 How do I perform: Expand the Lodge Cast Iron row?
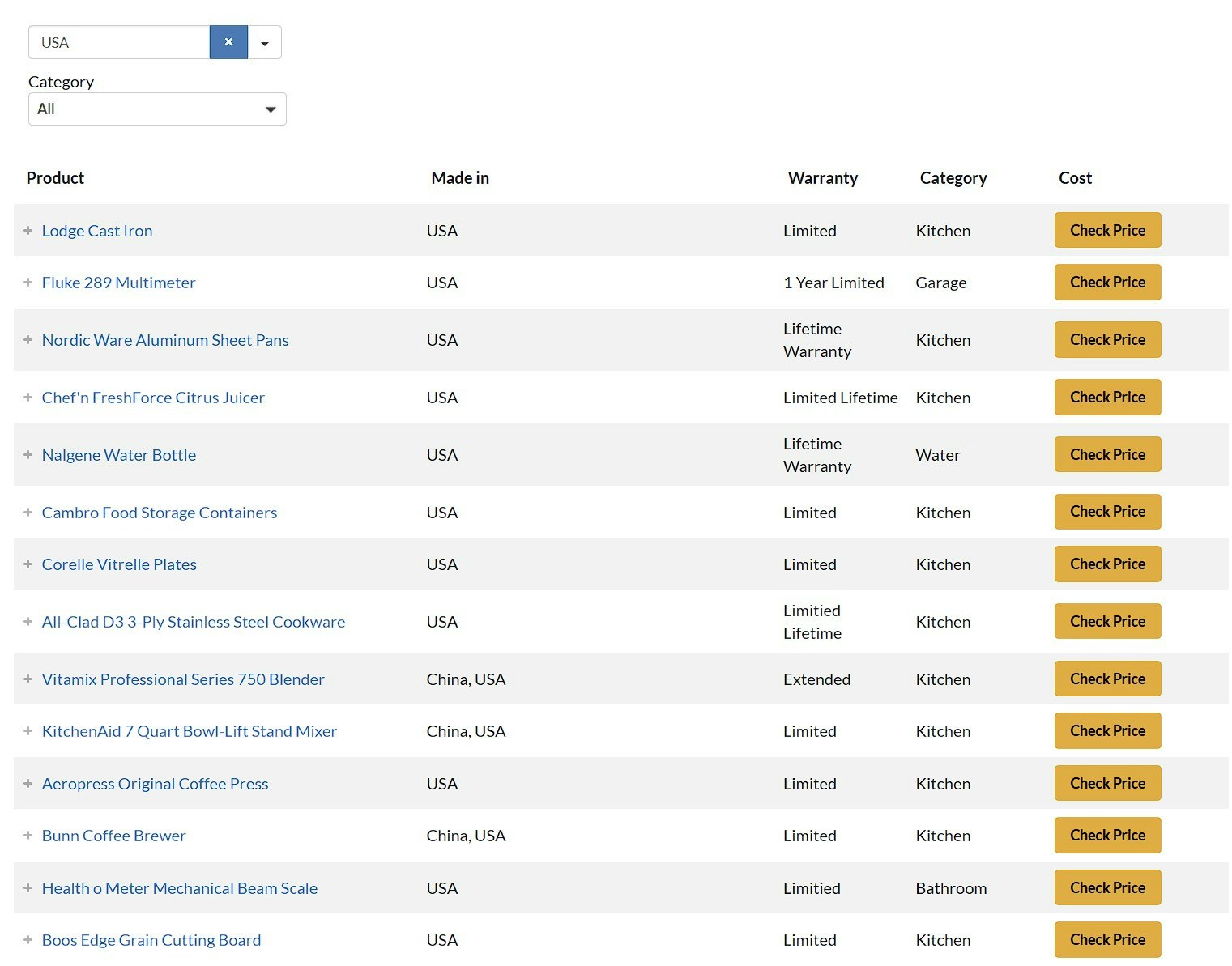tap(28, 231)
